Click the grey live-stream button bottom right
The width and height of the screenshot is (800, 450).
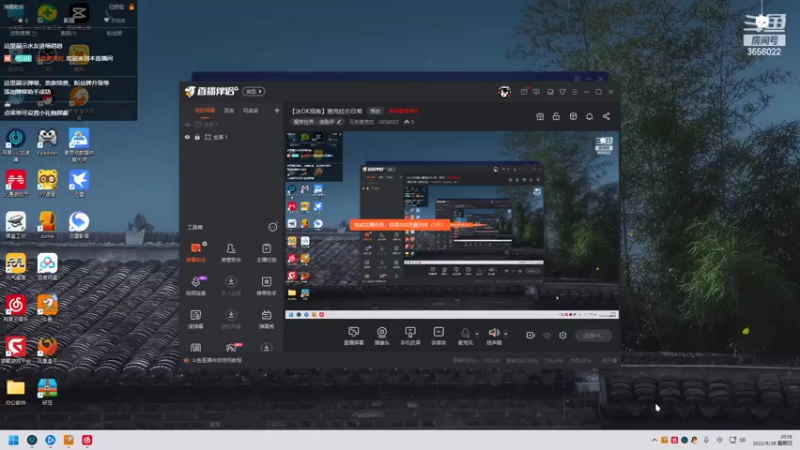(593, 335)
